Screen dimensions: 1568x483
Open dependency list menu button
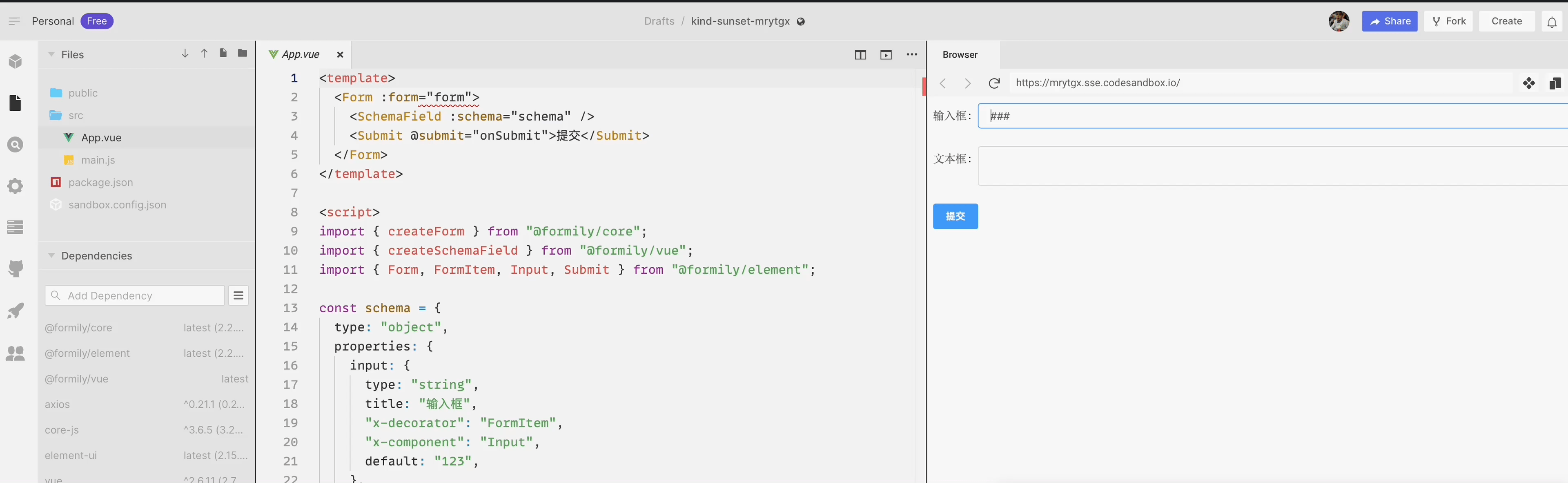tap(238, 295)
